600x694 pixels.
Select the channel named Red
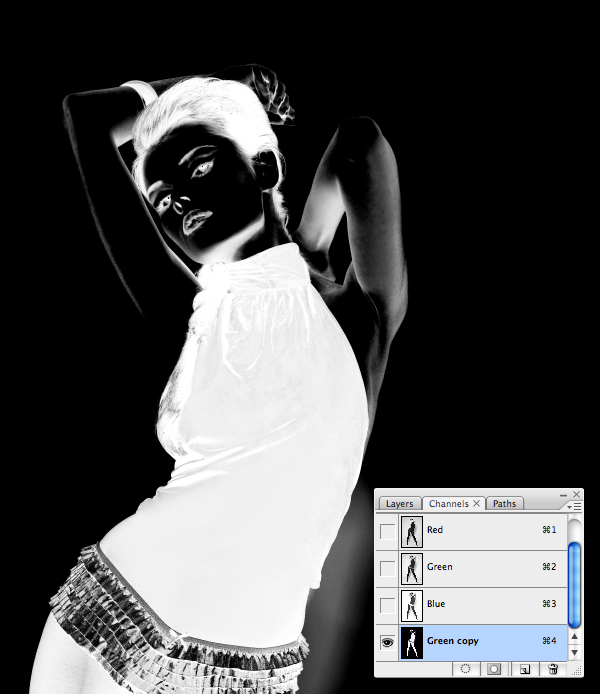(x=435, y=530)
